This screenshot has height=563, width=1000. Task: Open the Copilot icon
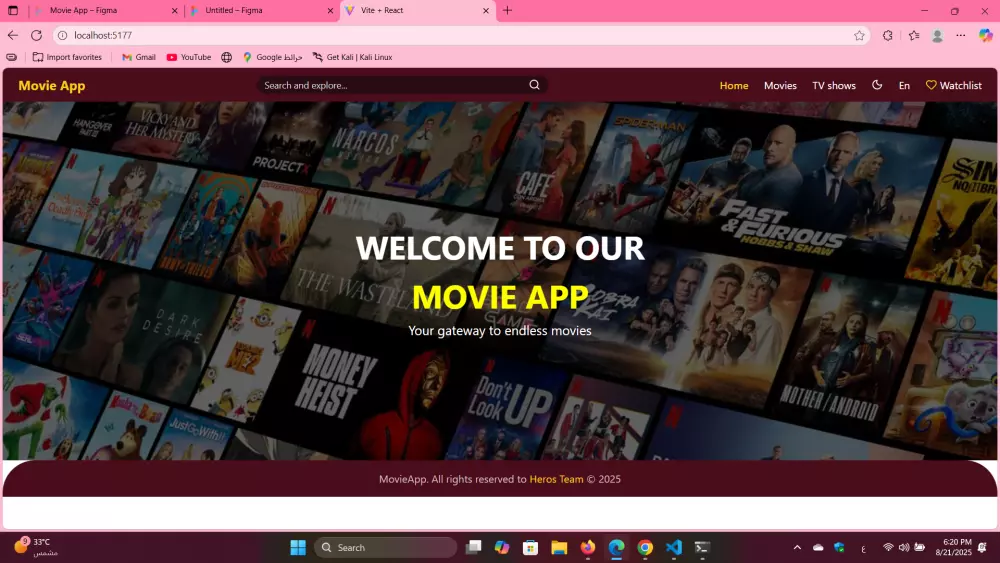point(986,35)
